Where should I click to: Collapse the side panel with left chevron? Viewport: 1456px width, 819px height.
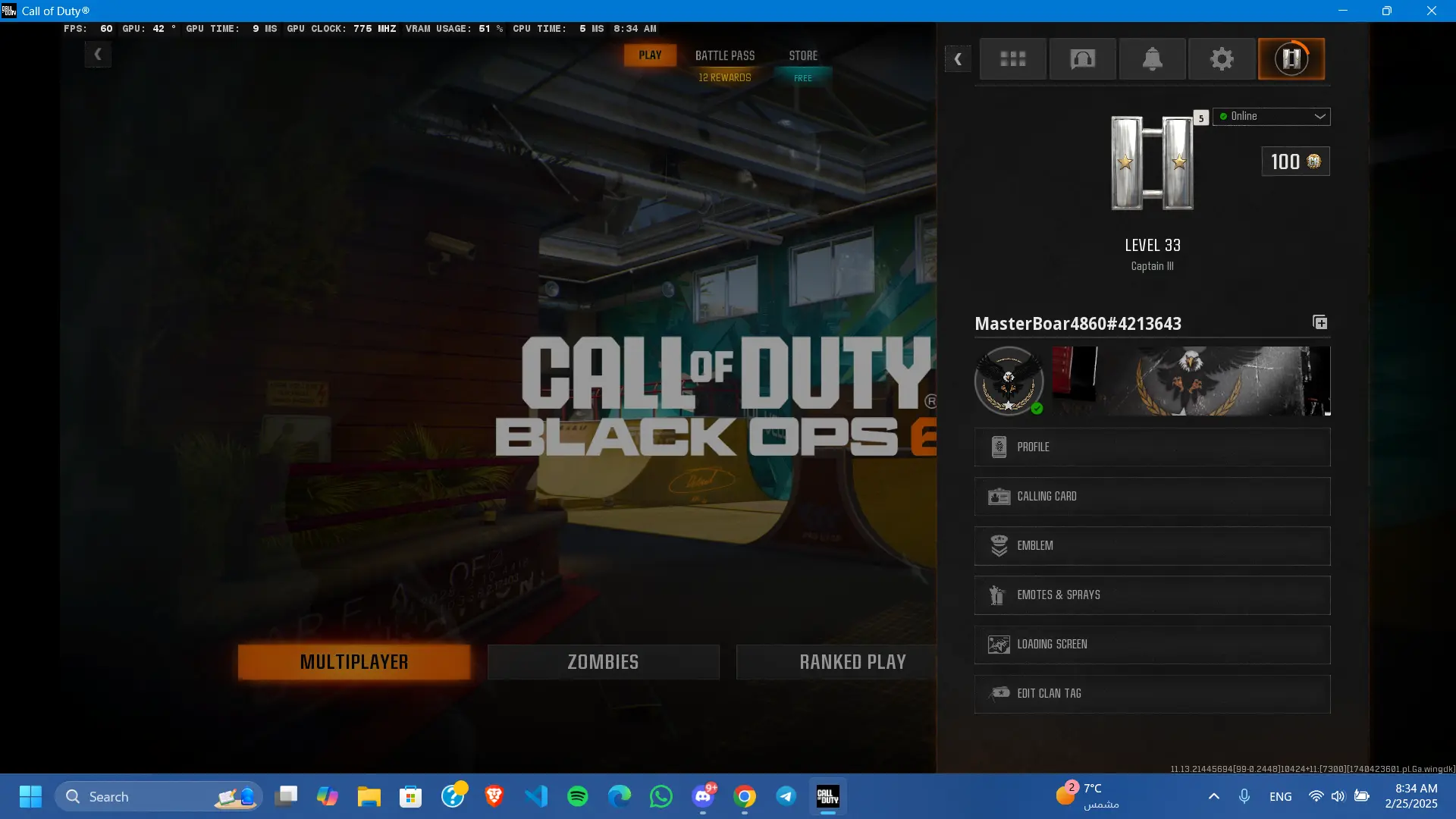point(958,58)
